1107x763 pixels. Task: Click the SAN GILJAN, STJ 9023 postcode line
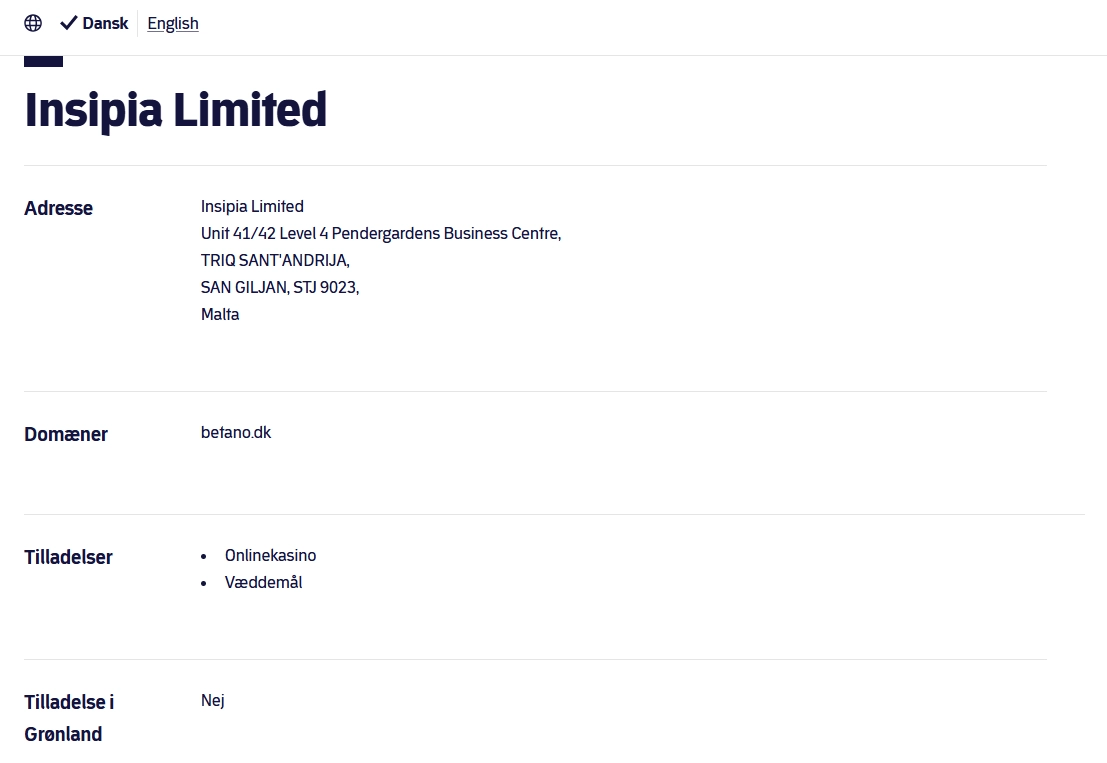point(280,287)
